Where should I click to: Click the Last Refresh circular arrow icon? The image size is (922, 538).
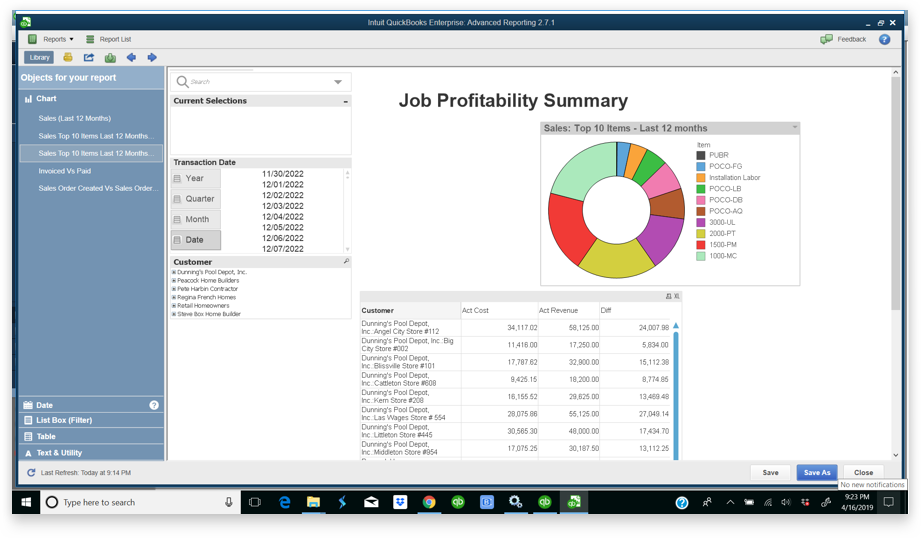tap(31, 472)
